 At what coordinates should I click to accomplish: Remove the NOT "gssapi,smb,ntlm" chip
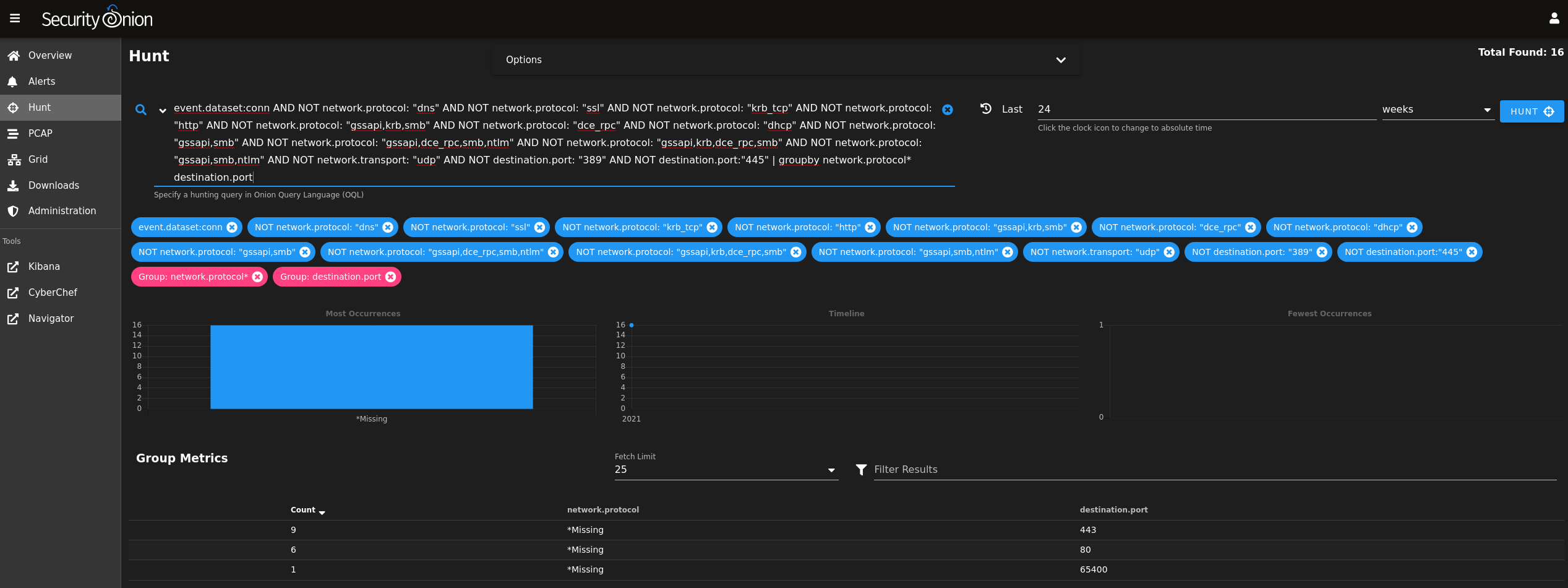(1008, 252)
